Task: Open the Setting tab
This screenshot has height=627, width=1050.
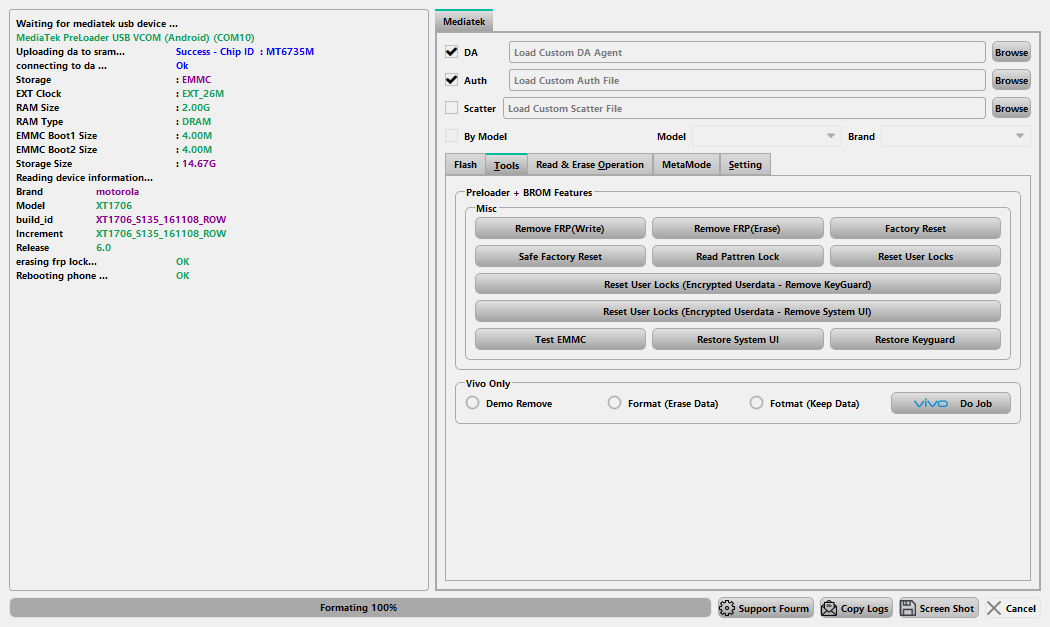Action: coord(745,165)
